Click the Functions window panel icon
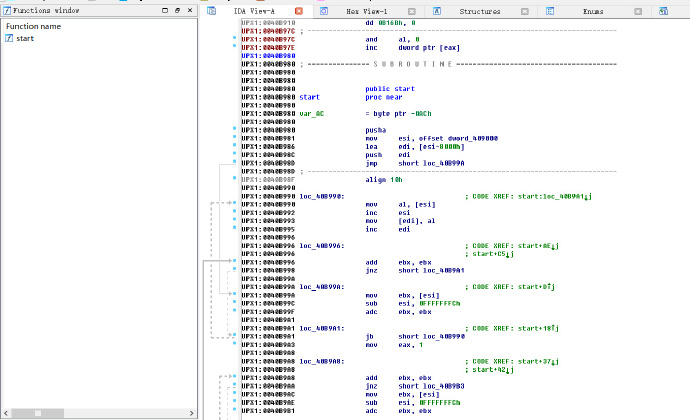This screenshot has height=420, width=690. click(6, 10)
